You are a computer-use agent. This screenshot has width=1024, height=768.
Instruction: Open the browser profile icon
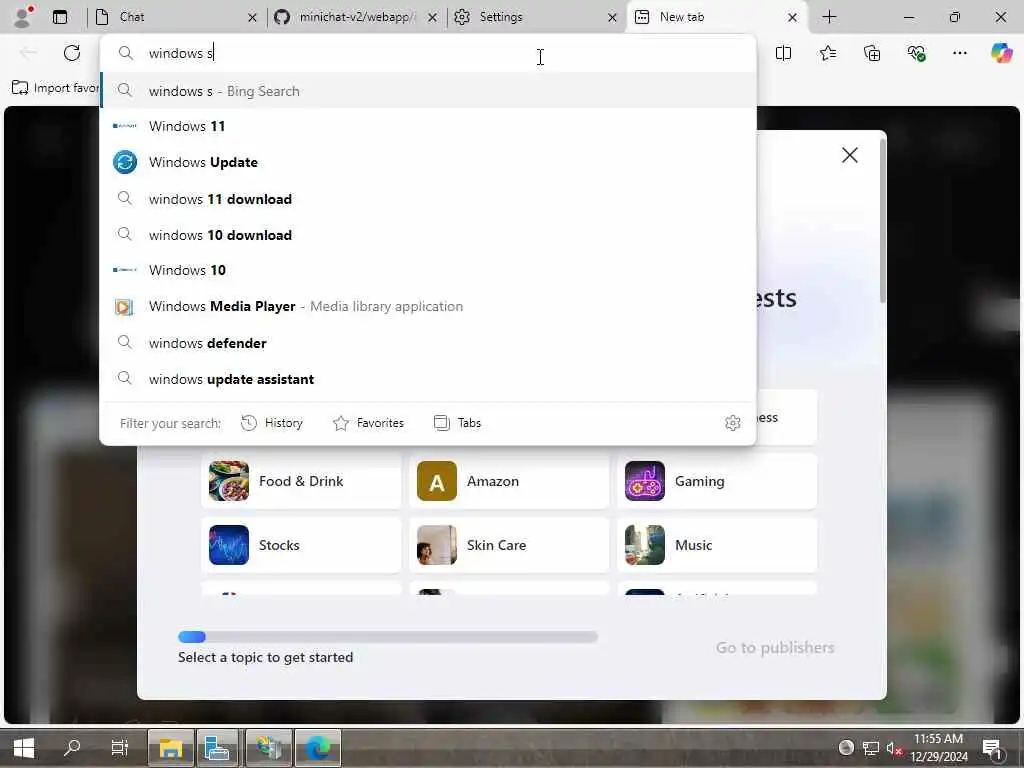(23, 16)
